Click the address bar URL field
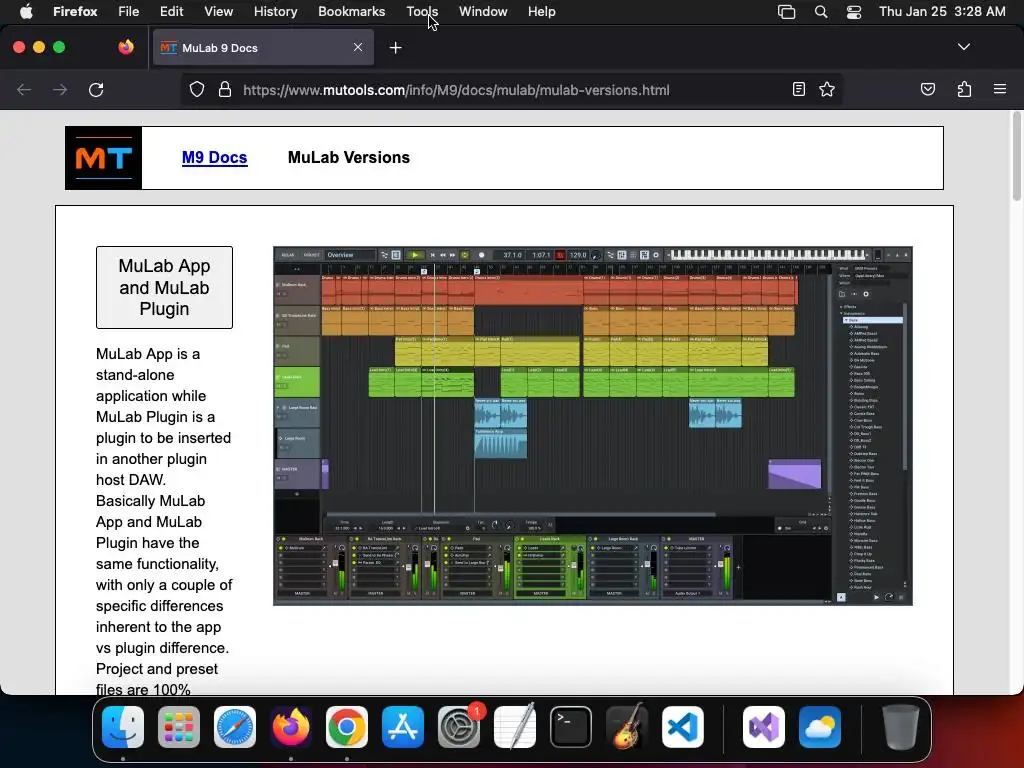Viewport: 1024px width, 768px height. [509, 90]
